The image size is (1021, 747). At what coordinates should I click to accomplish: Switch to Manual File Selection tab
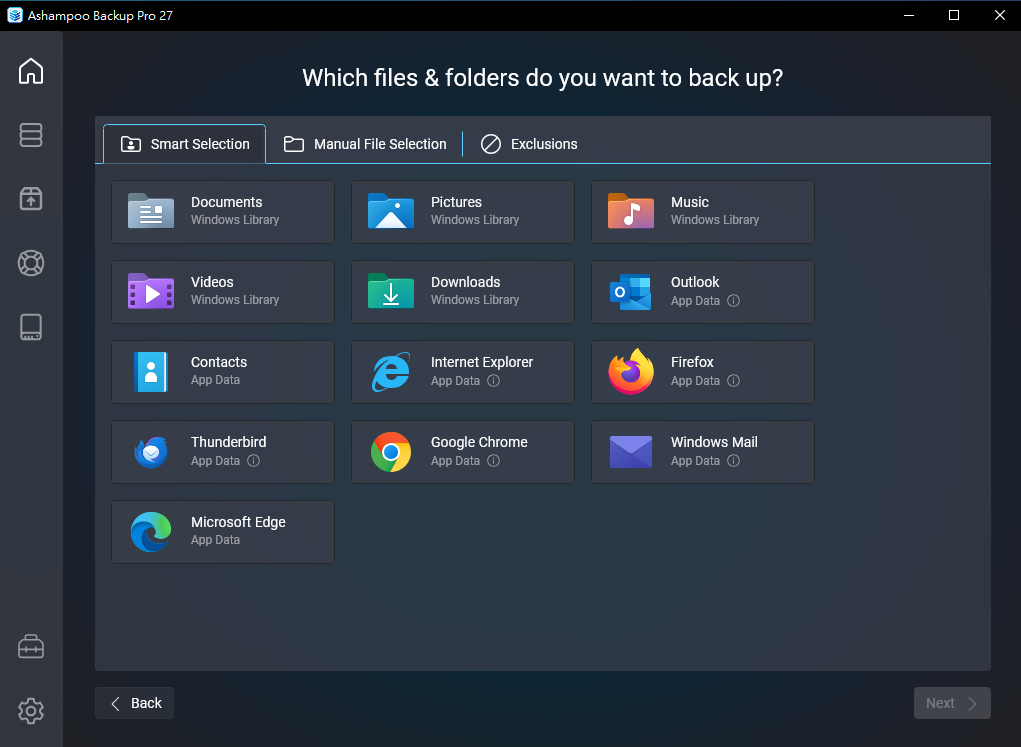tap(365, 144)
